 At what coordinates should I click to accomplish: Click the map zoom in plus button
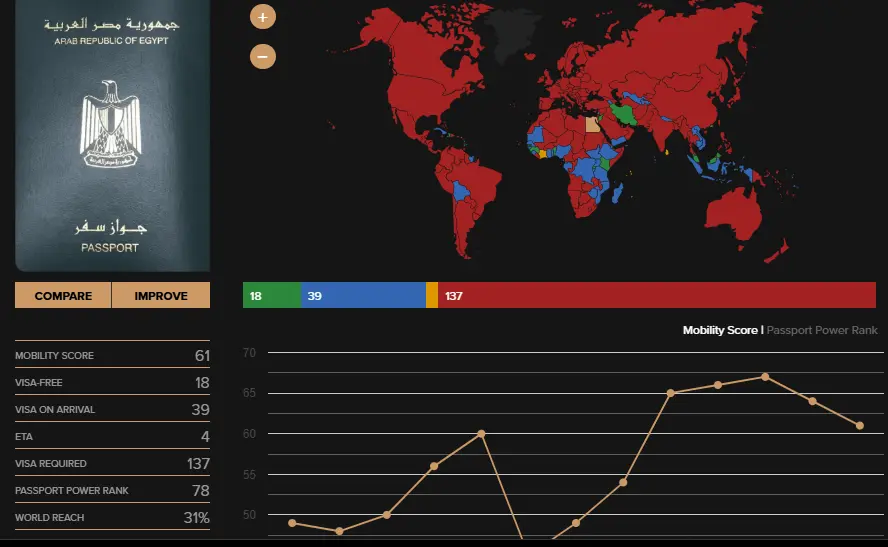coord(263,17)
